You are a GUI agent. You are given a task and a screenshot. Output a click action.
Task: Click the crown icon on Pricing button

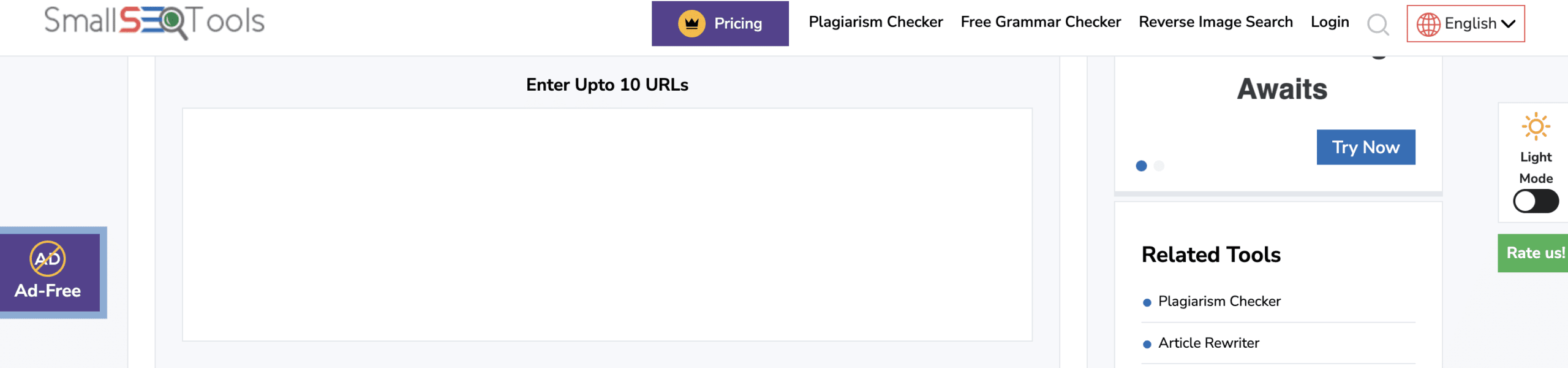(x=691, y=23)
